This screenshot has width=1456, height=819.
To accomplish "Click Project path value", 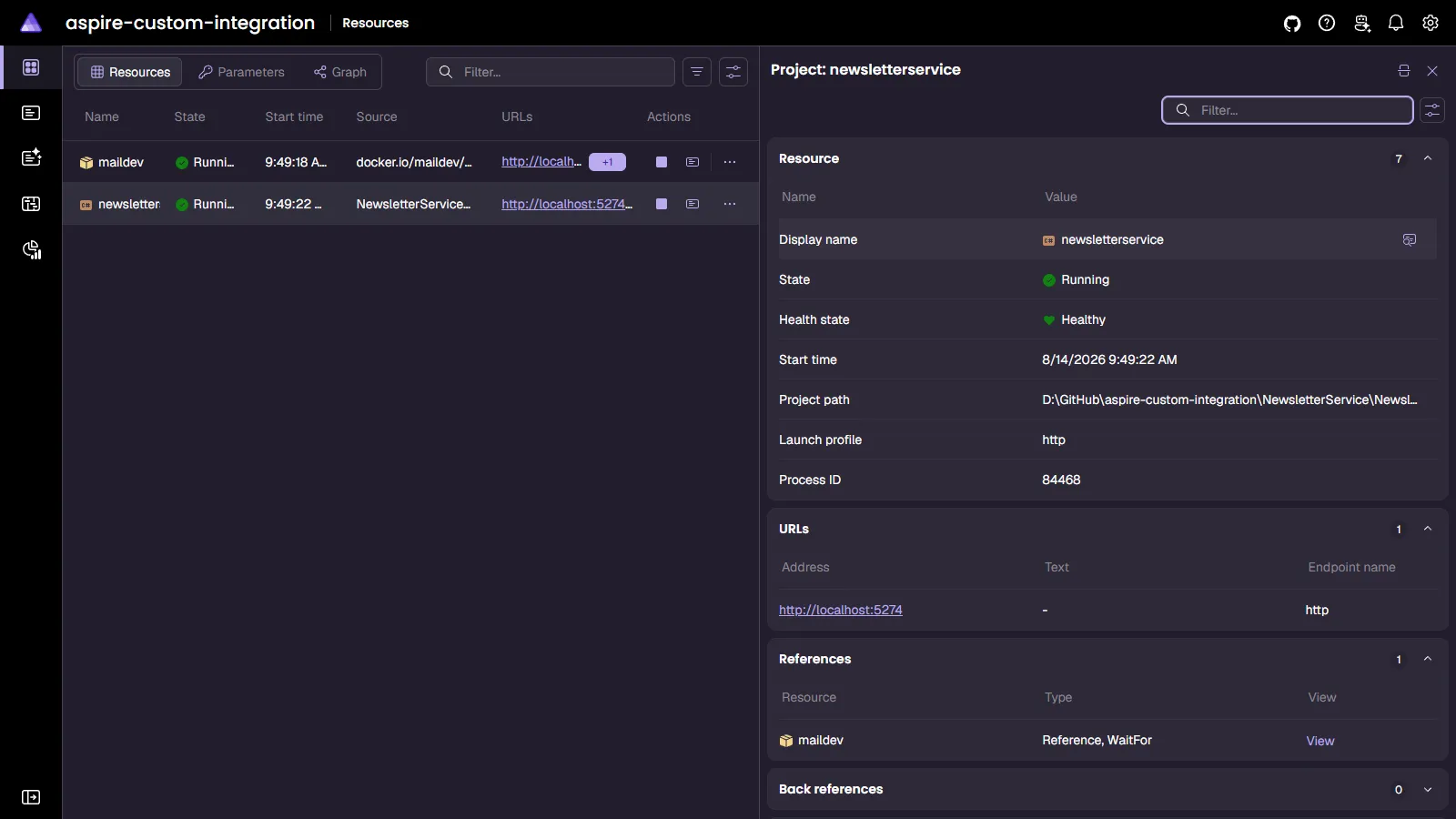I will click(x=1229, y=399).
